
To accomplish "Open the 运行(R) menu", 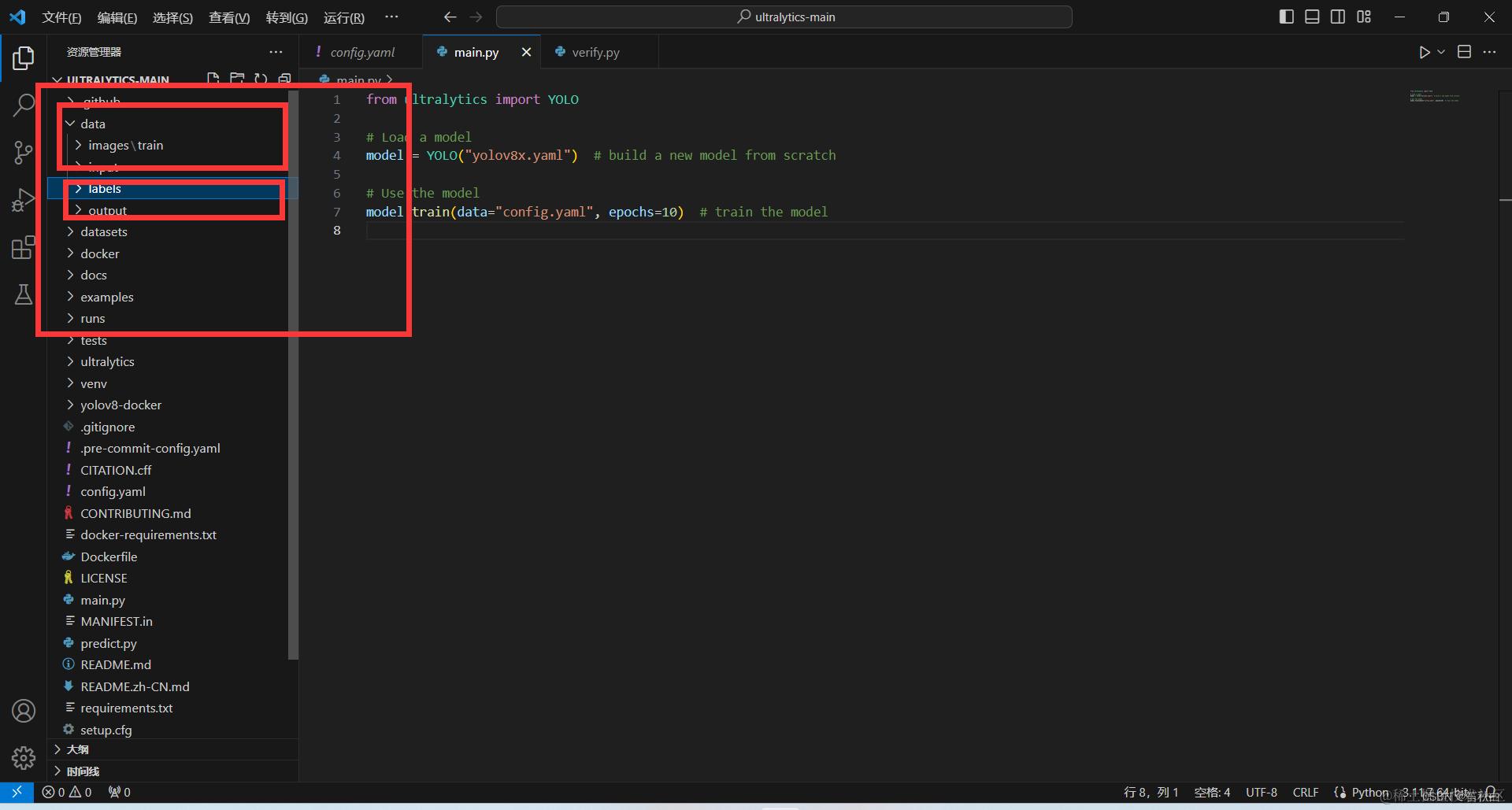I will 344,17.
